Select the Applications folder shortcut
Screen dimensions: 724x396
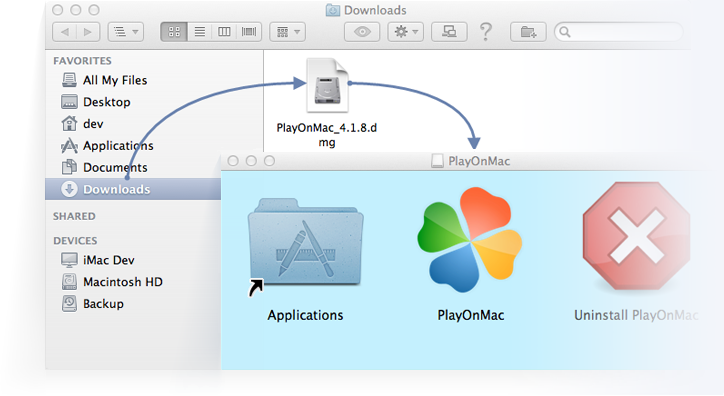[305, 244]
